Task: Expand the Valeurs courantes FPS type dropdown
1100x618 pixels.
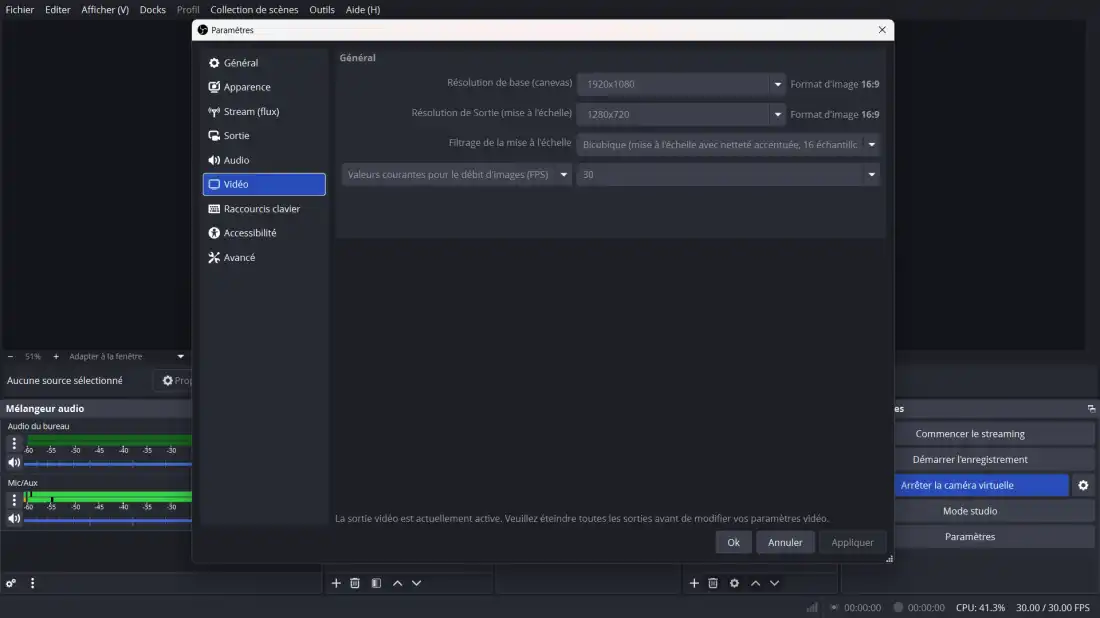Action: pyautogui.click(x=563, y=174)
